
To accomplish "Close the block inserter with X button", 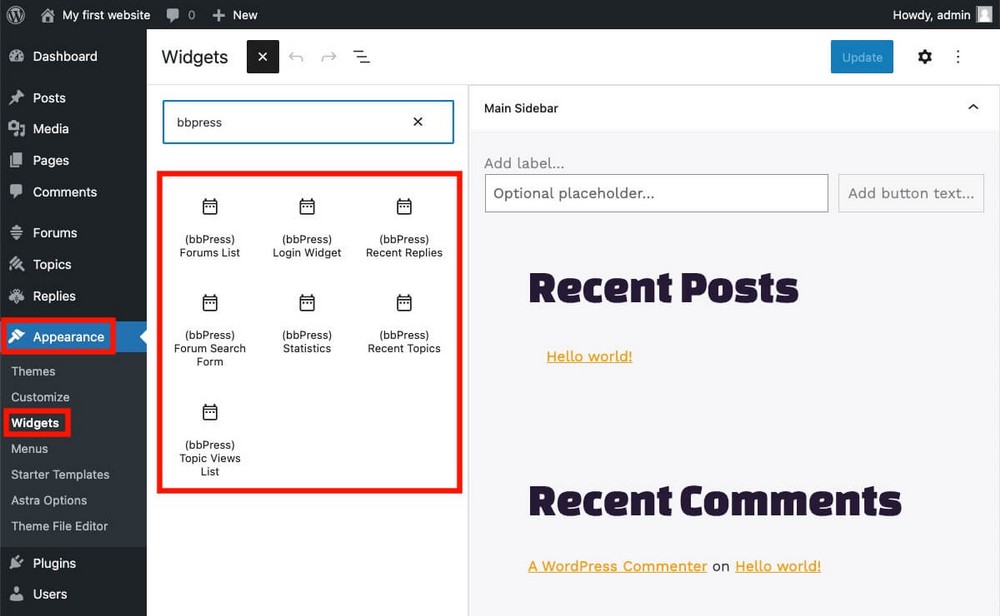I will coord(263,57).
